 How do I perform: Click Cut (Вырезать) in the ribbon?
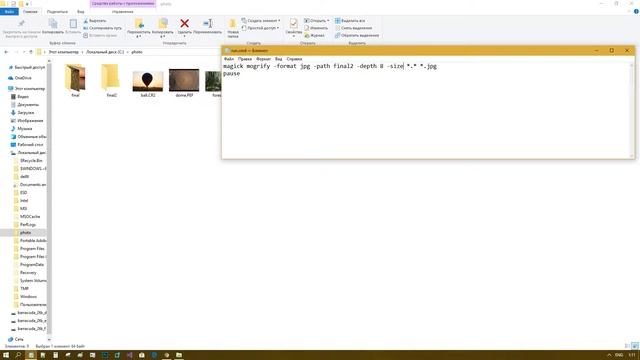95,20
